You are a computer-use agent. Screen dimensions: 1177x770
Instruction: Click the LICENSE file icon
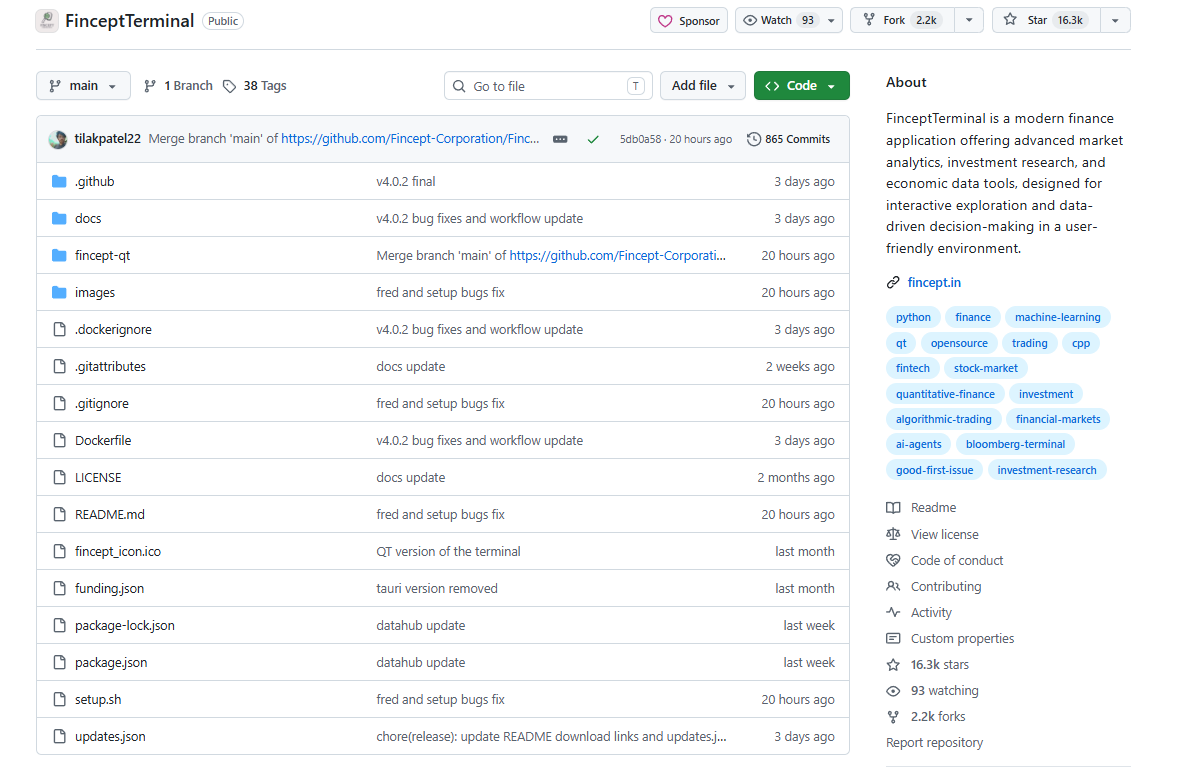pyautogui.click(x=59, y=477)
